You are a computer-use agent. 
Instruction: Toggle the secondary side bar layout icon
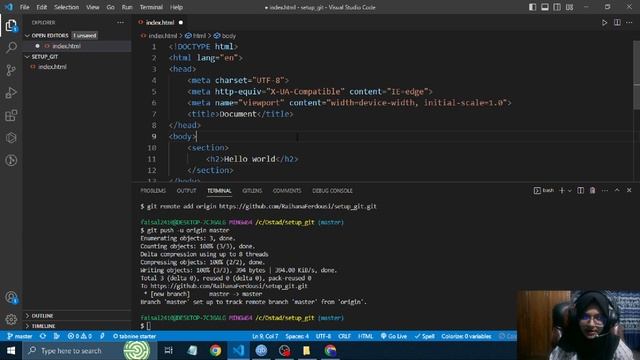click(x=557, y=7)
